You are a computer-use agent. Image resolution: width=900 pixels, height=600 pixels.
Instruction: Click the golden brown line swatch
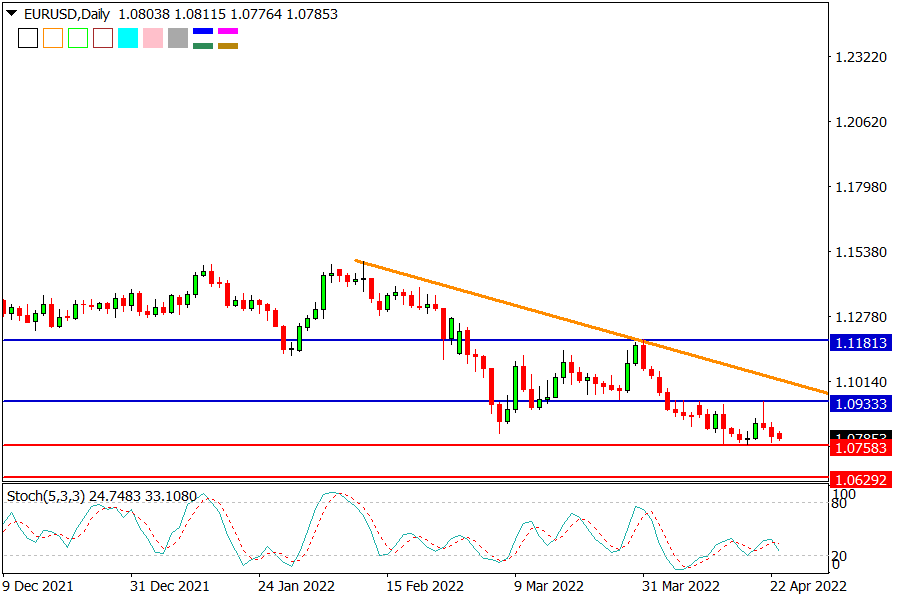pyautogui.click(x=228, y=45)
